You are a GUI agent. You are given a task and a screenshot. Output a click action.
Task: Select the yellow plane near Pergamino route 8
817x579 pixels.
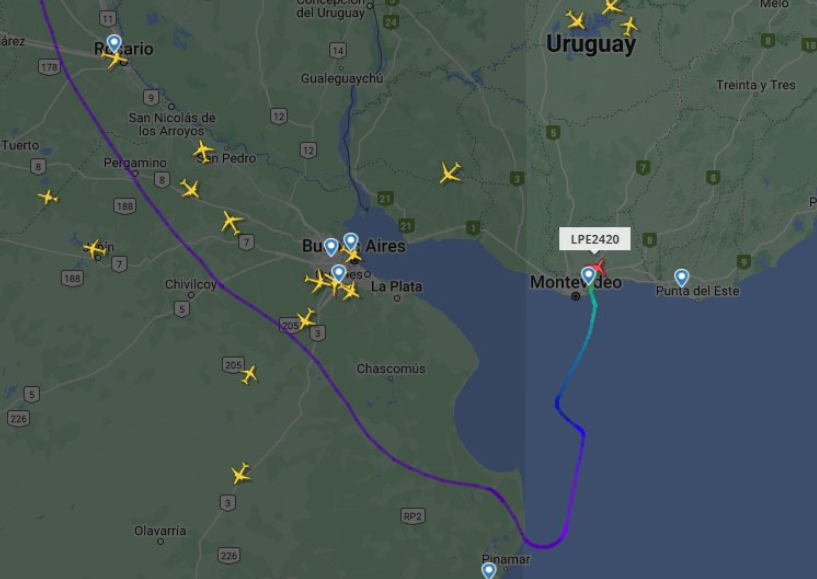coord(190,189)
